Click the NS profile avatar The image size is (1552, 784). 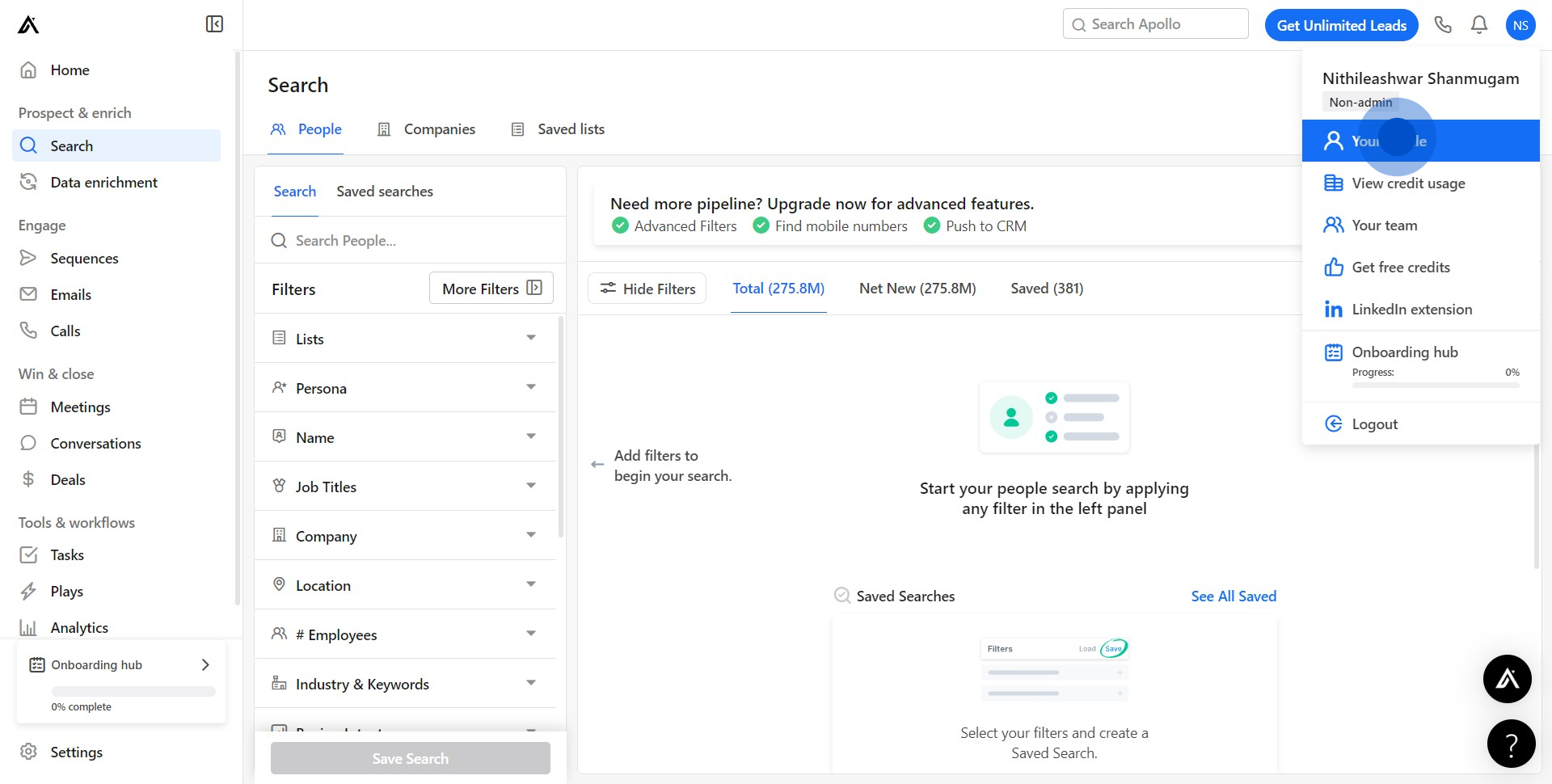(x=1520, y=25)
